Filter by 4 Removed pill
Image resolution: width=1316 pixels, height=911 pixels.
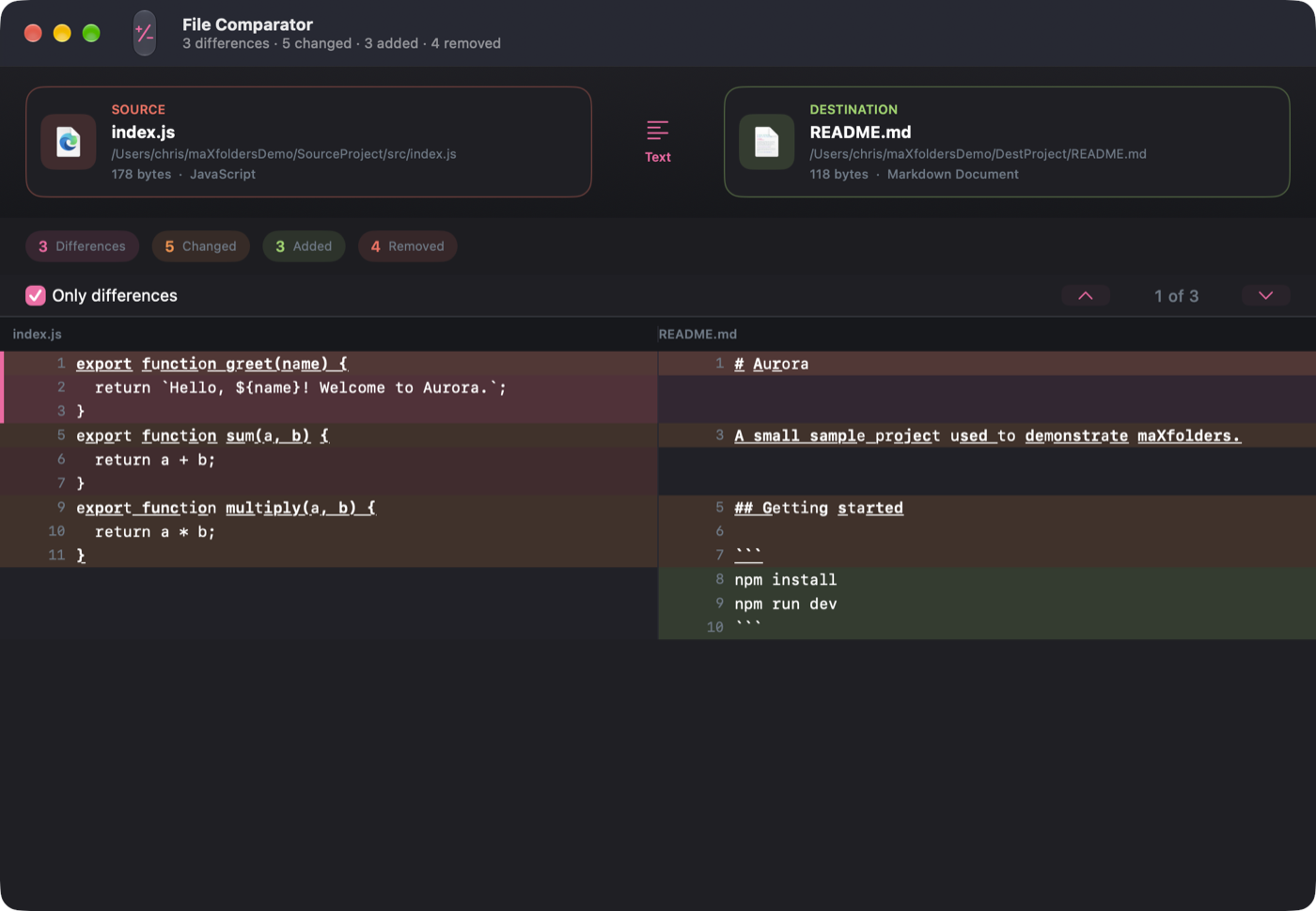click(407, 246)
